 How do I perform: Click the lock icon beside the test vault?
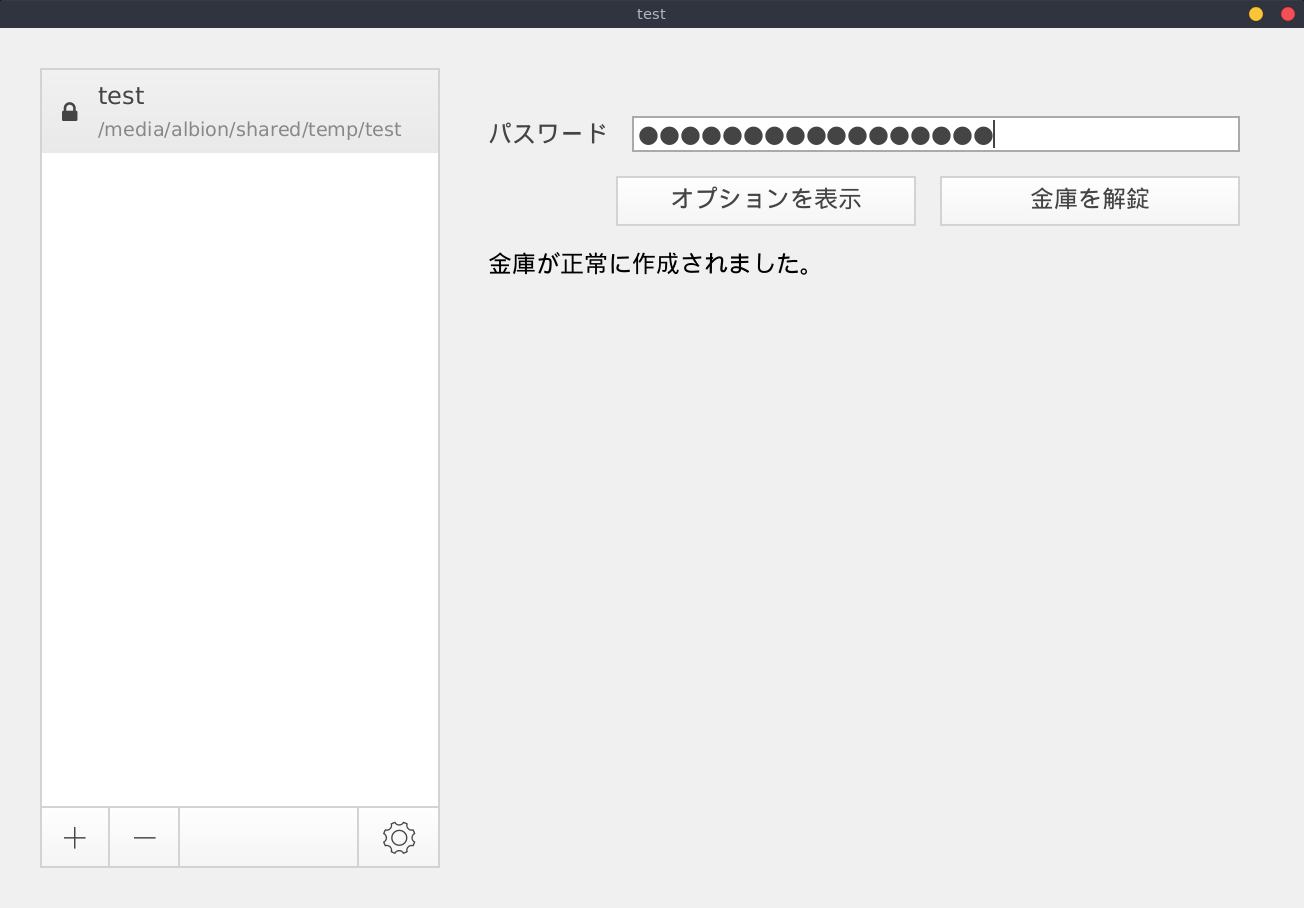(x=70, y=112)
